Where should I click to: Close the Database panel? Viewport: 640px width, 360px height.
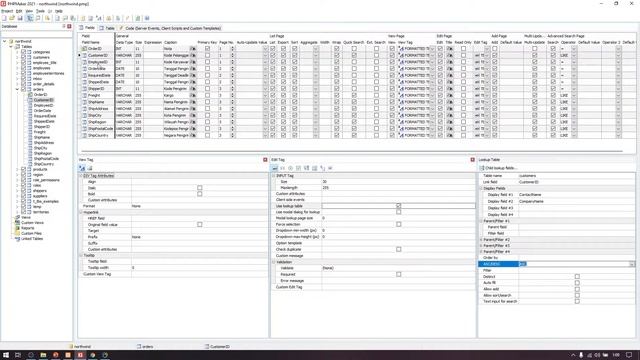(x=69, y=26)
